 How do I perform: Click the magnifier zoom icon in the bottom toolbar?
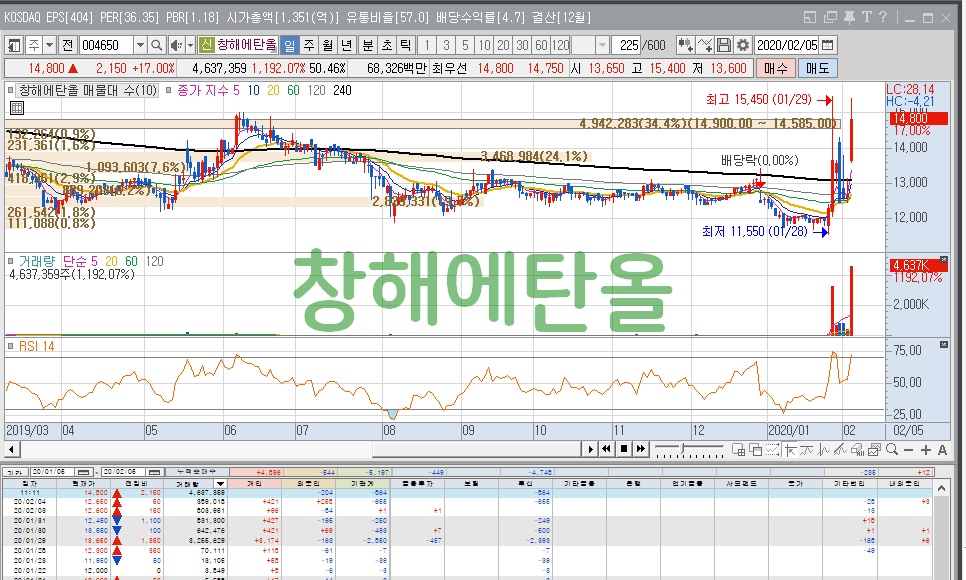click(891, 450)
